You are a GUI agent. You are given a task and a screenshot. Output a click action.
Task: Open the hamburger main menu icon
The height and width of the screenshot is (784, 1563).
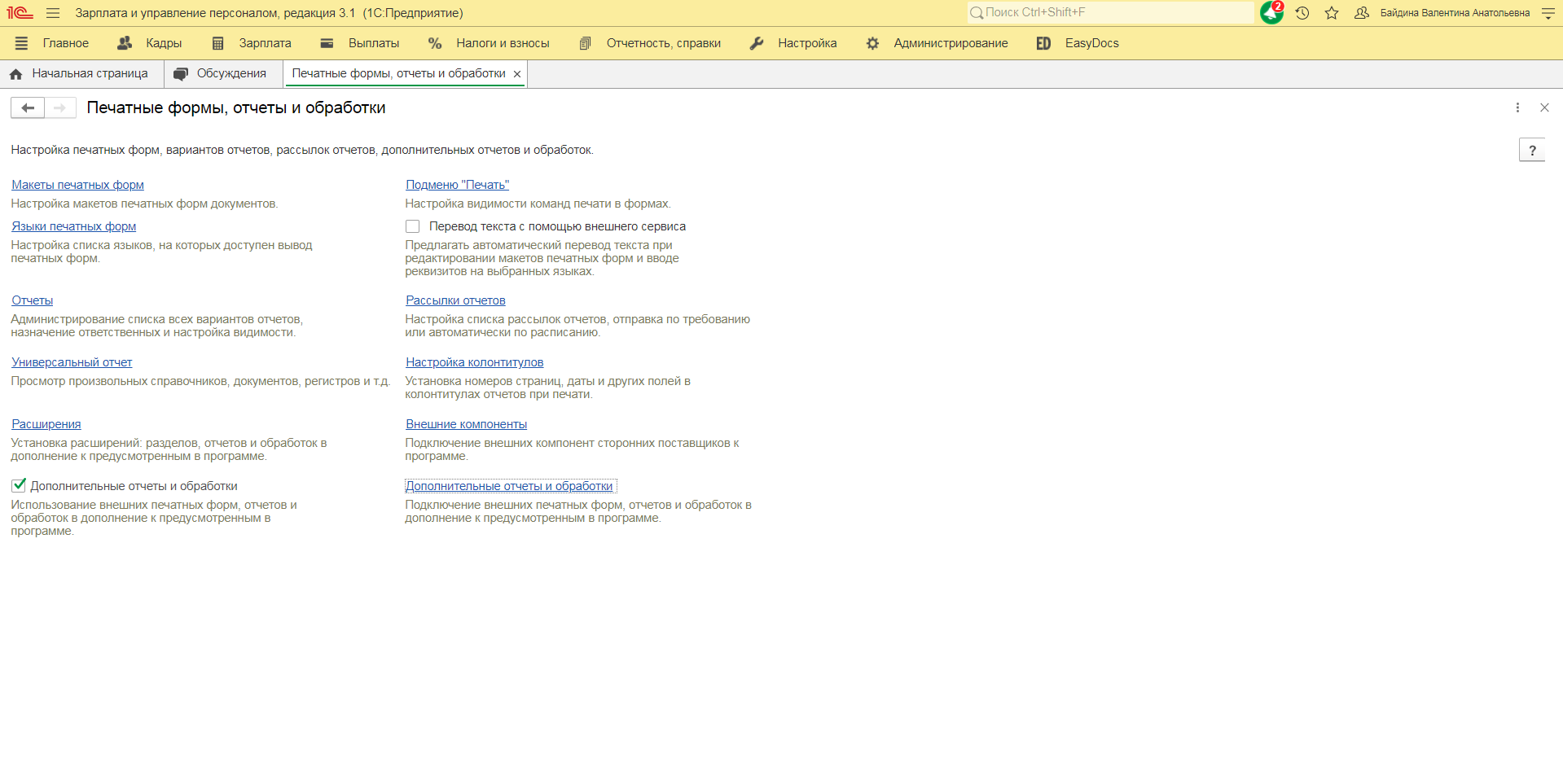53,13
